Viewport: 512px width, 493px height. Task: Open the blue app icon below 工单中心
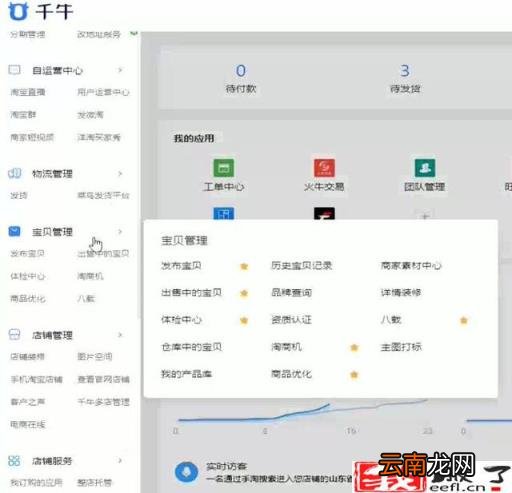224,213
